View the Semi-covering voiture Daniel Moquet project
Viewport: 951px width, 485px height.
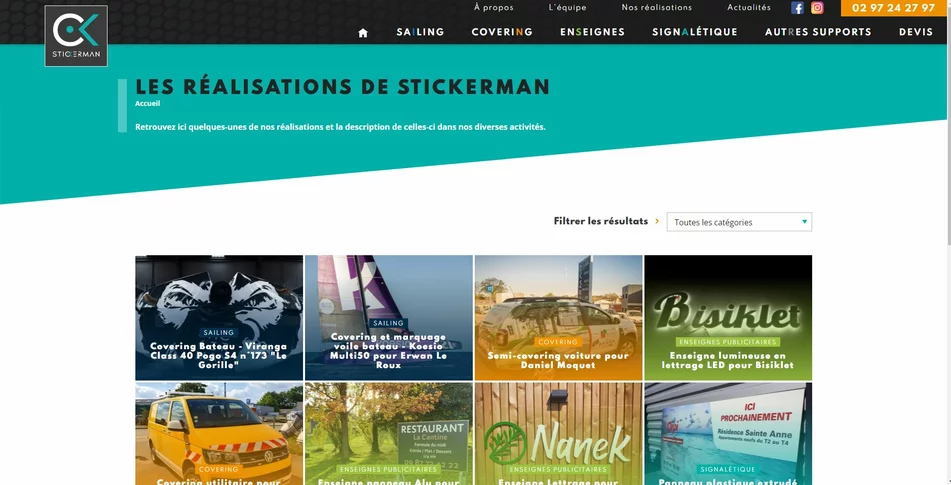pyautogui.click(x=558, y=318)
